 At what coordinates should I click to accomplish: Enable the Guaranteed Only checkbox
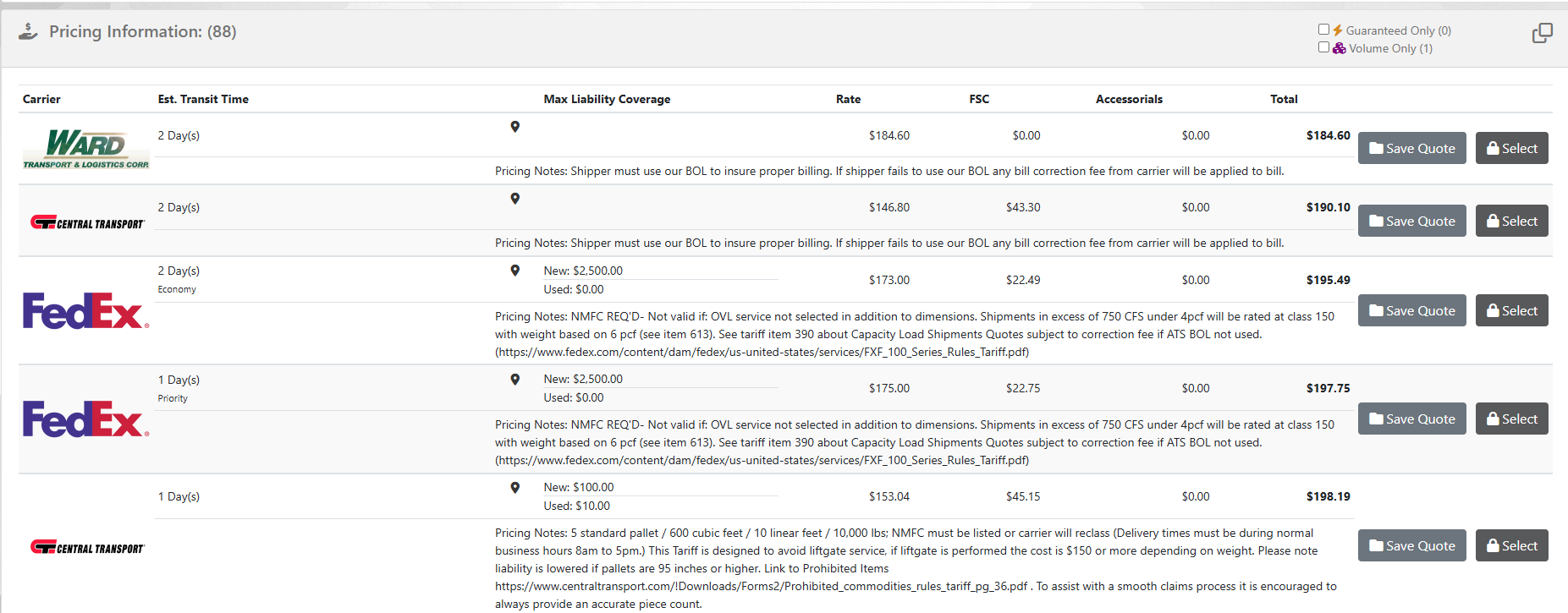(1323, 30)
